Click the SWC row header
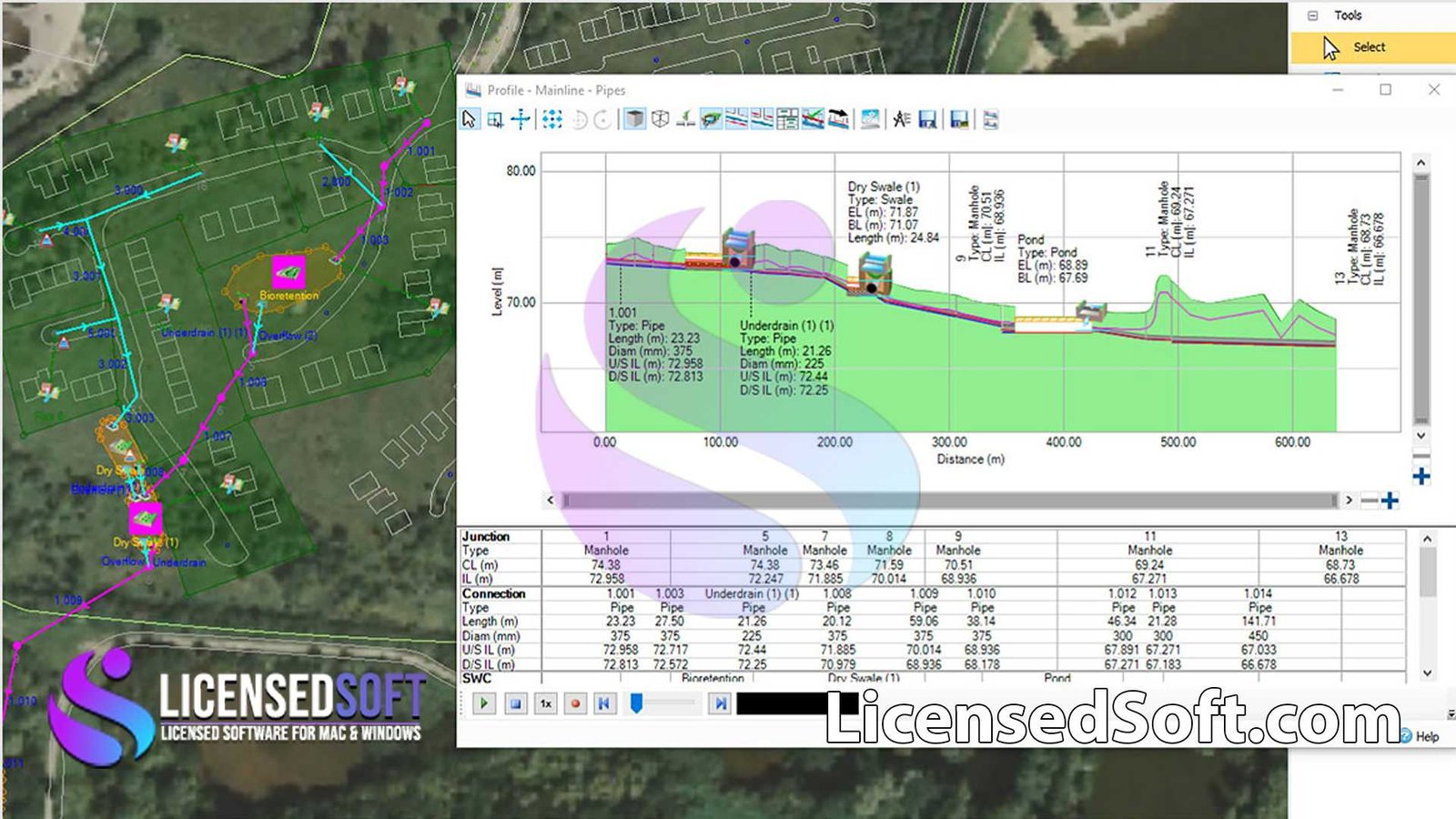This screenshot has height=819, width=1456. pos(477,678)
